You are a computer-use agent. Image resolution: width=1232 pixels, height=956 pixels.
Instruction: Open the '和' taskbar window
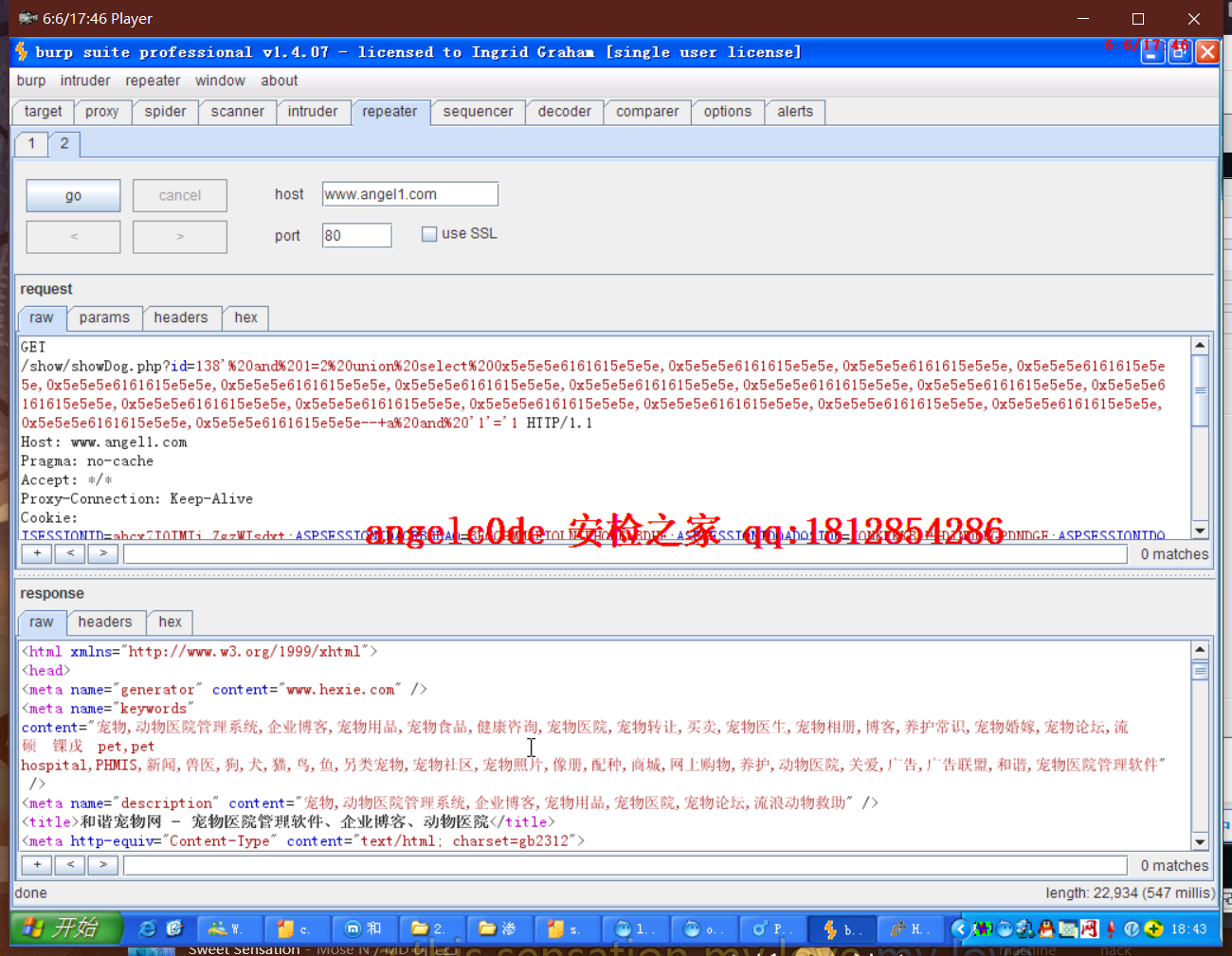[364, 929]
